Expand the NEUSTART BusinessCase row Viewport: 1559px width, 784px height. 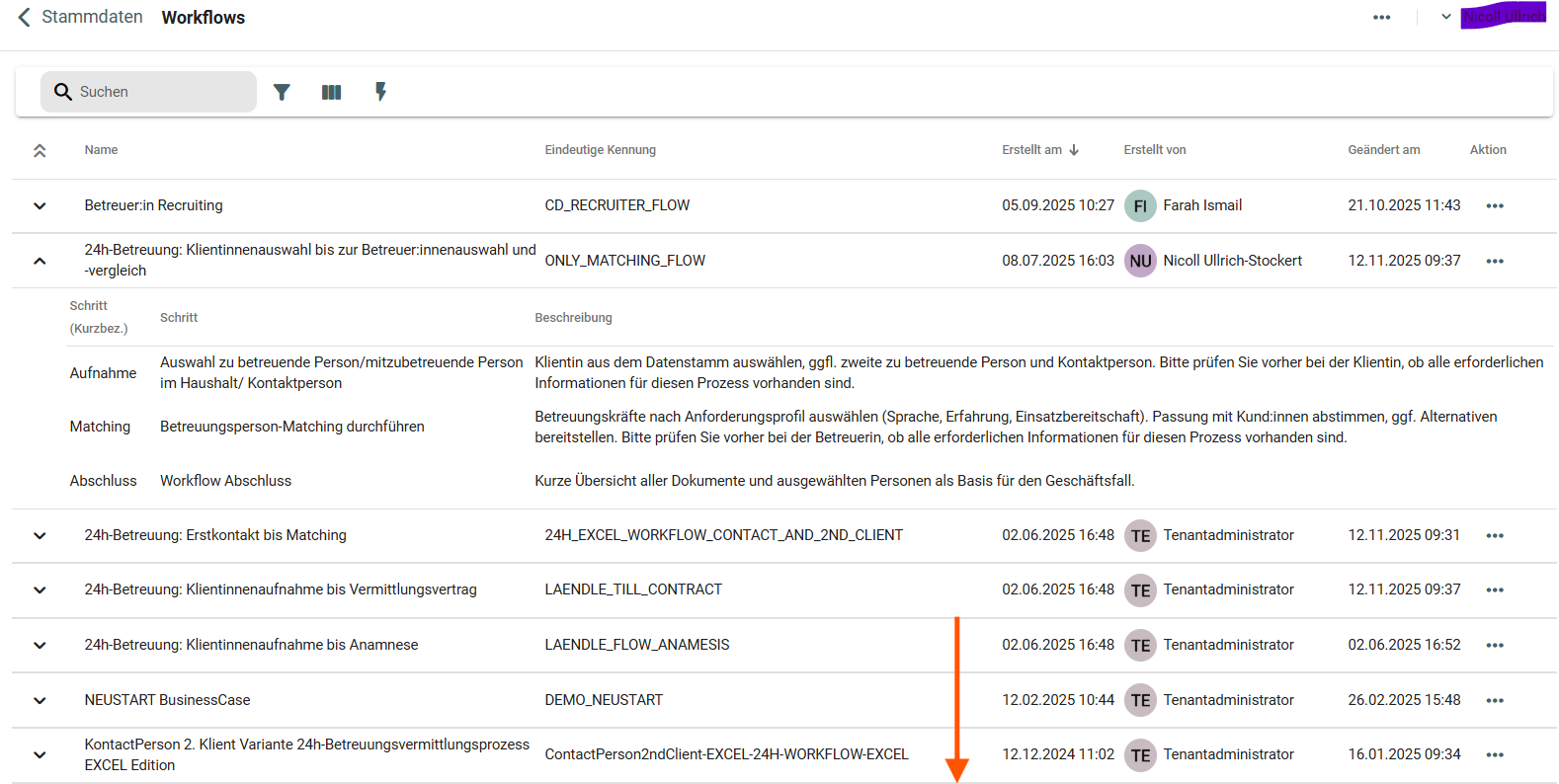(x=40, y=700)
